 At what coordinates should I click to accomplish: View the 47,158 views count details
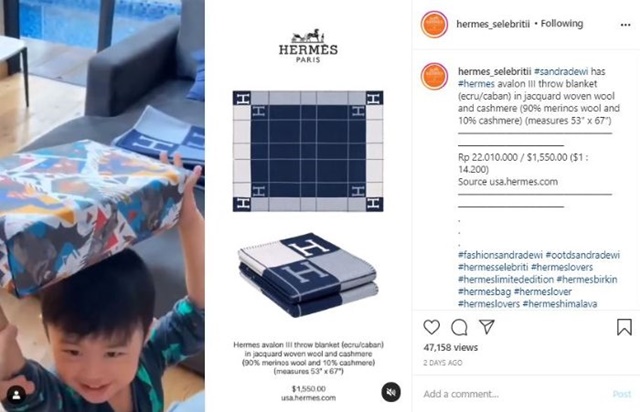coord(450,347)
